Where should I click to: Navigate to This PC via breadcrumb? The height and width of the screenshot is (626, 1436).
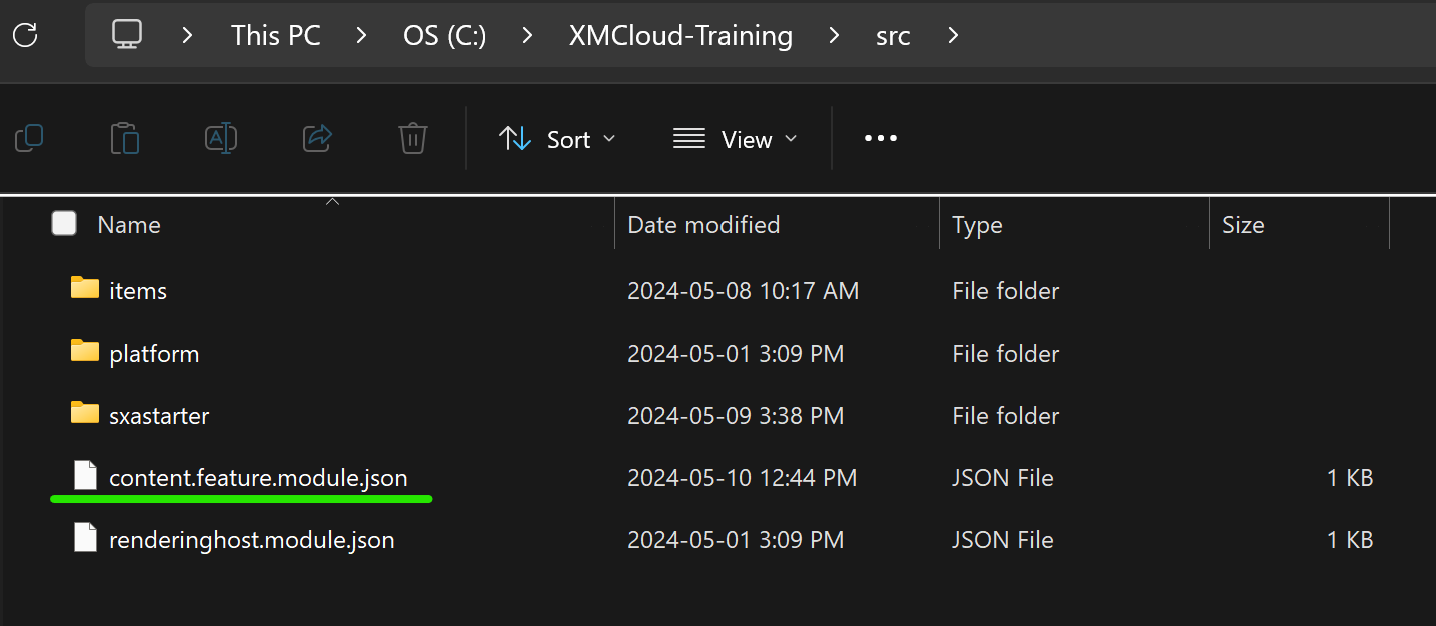pos(275,35)
